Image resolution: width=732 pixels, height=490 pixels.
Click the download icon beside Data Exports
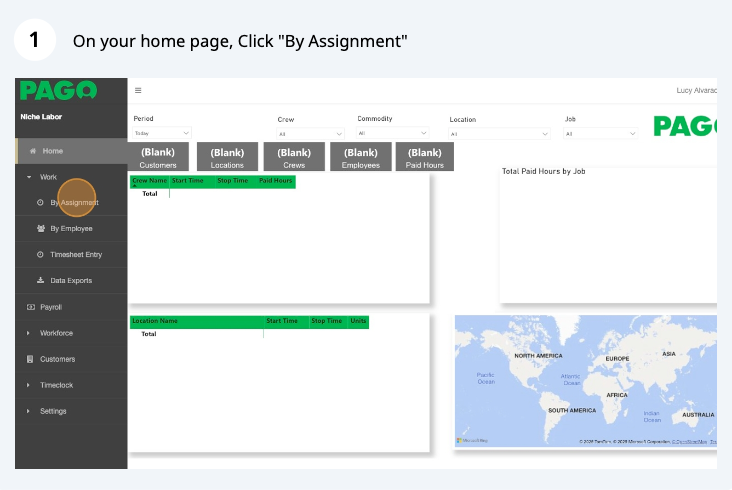(40, 281)
